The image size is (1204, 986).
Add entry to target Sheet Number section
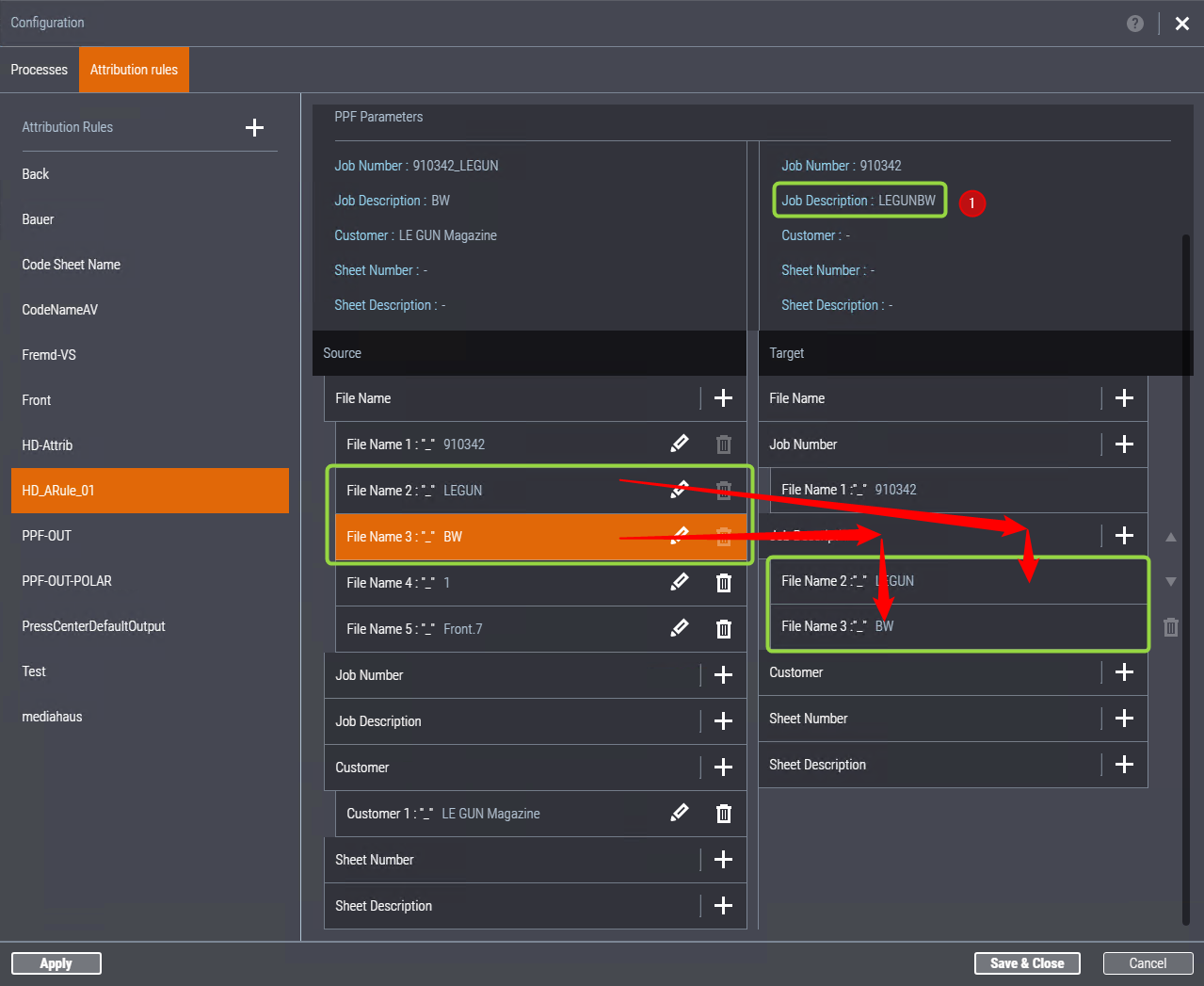point(1124,719)
